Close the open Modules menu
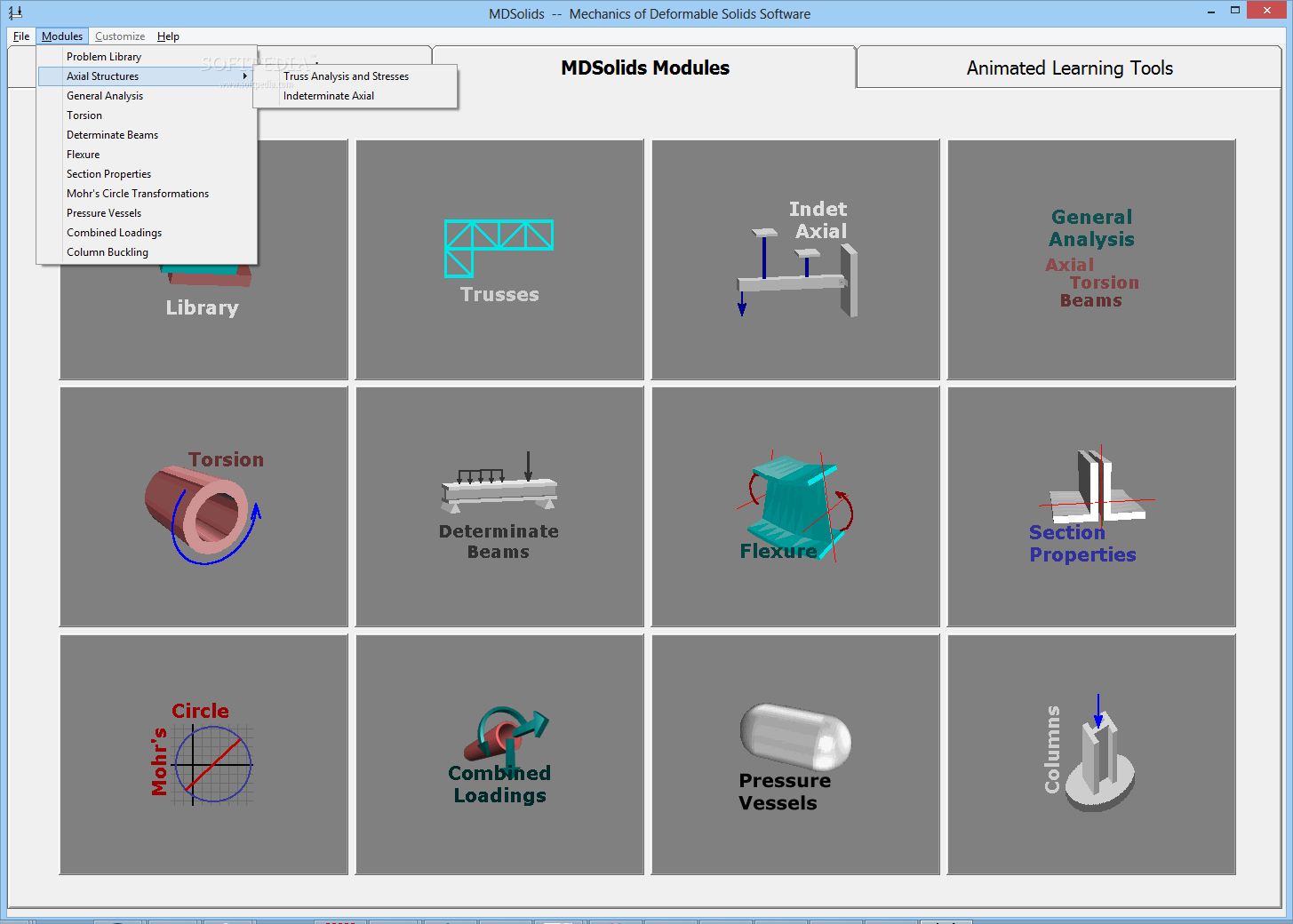This screenshot has height=924, width=1293. tap(62, 36)
